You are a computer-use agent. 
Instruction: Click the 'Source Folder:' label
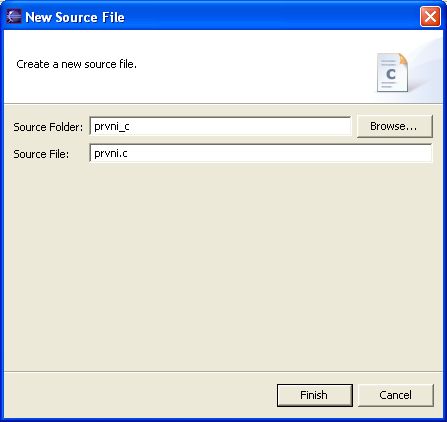pyautogui.click(x=48, y=127)
